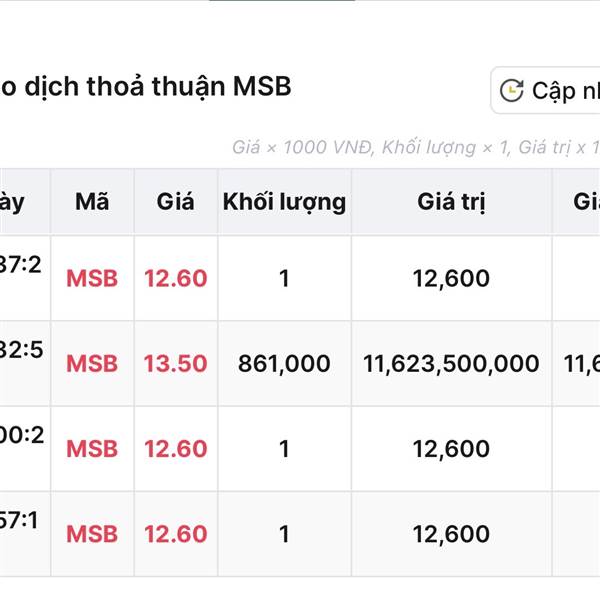600x600 pixels.
Task: Sort by the Mã column header
Action: [x=92, y=202]
